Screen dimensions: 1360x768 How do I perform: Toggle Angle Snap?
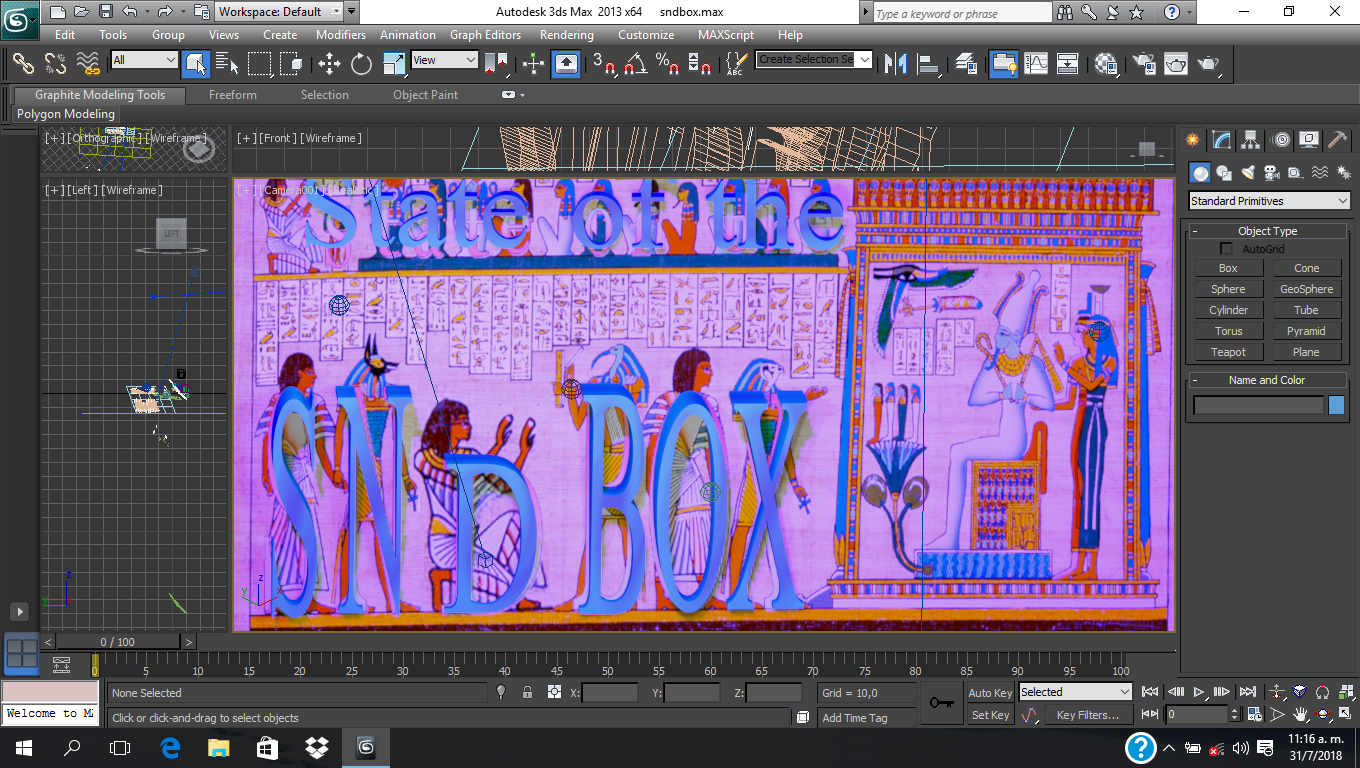[x=635, y=63]
